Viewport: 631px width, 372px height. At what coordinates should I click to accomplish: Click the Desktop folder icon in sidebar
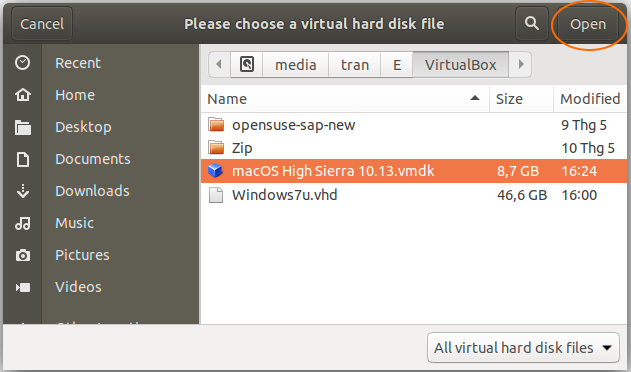coord(23,127)
